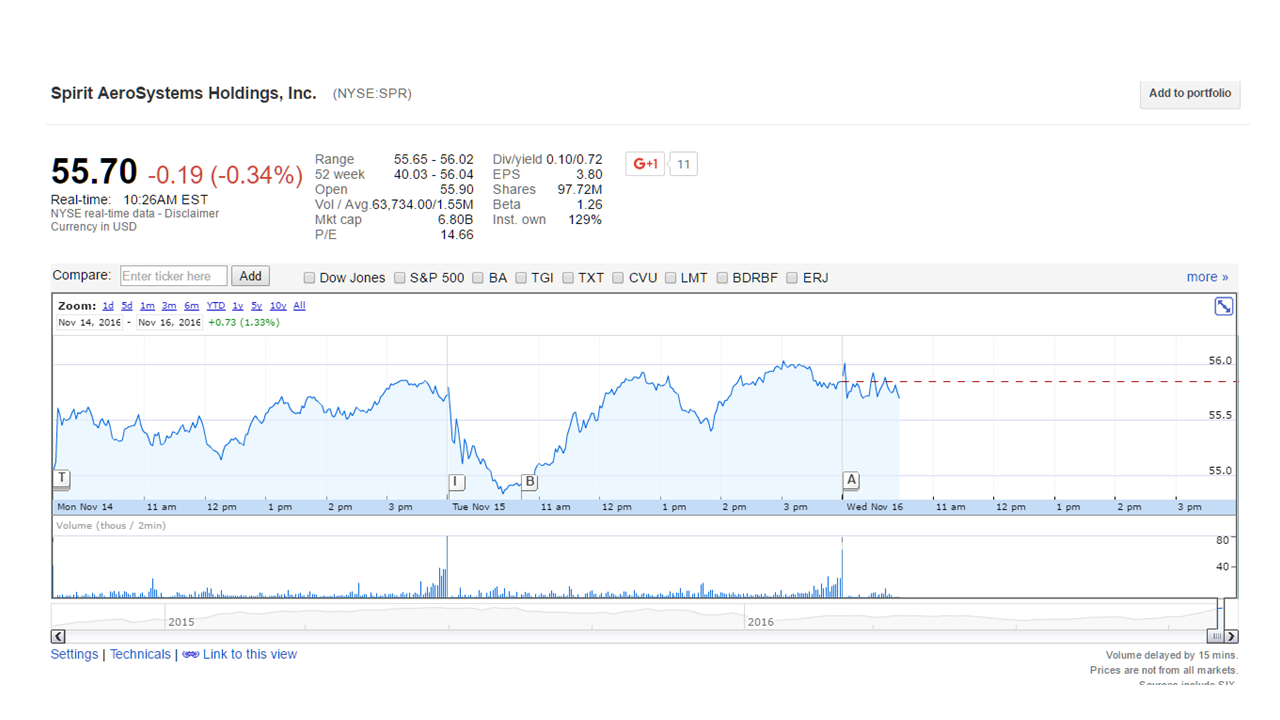Select the 6m zoom range
1280x720 pixels.
pyautogui.click(x=191, y=306)
